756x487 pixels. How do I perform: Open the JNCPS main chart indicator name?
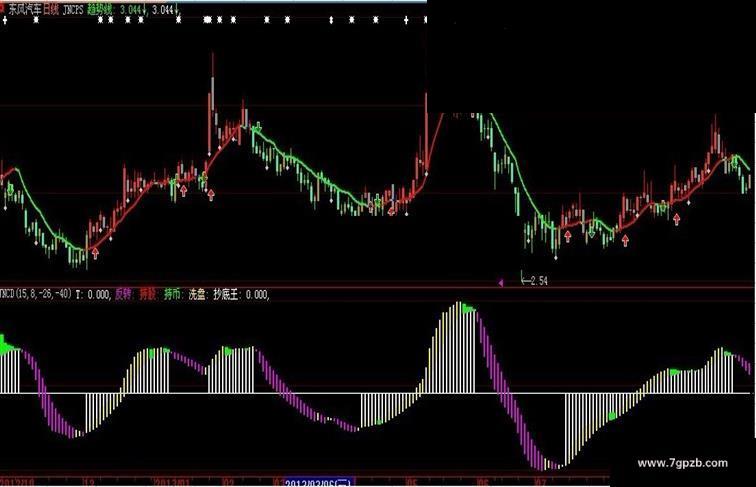(x=73, y=9)
